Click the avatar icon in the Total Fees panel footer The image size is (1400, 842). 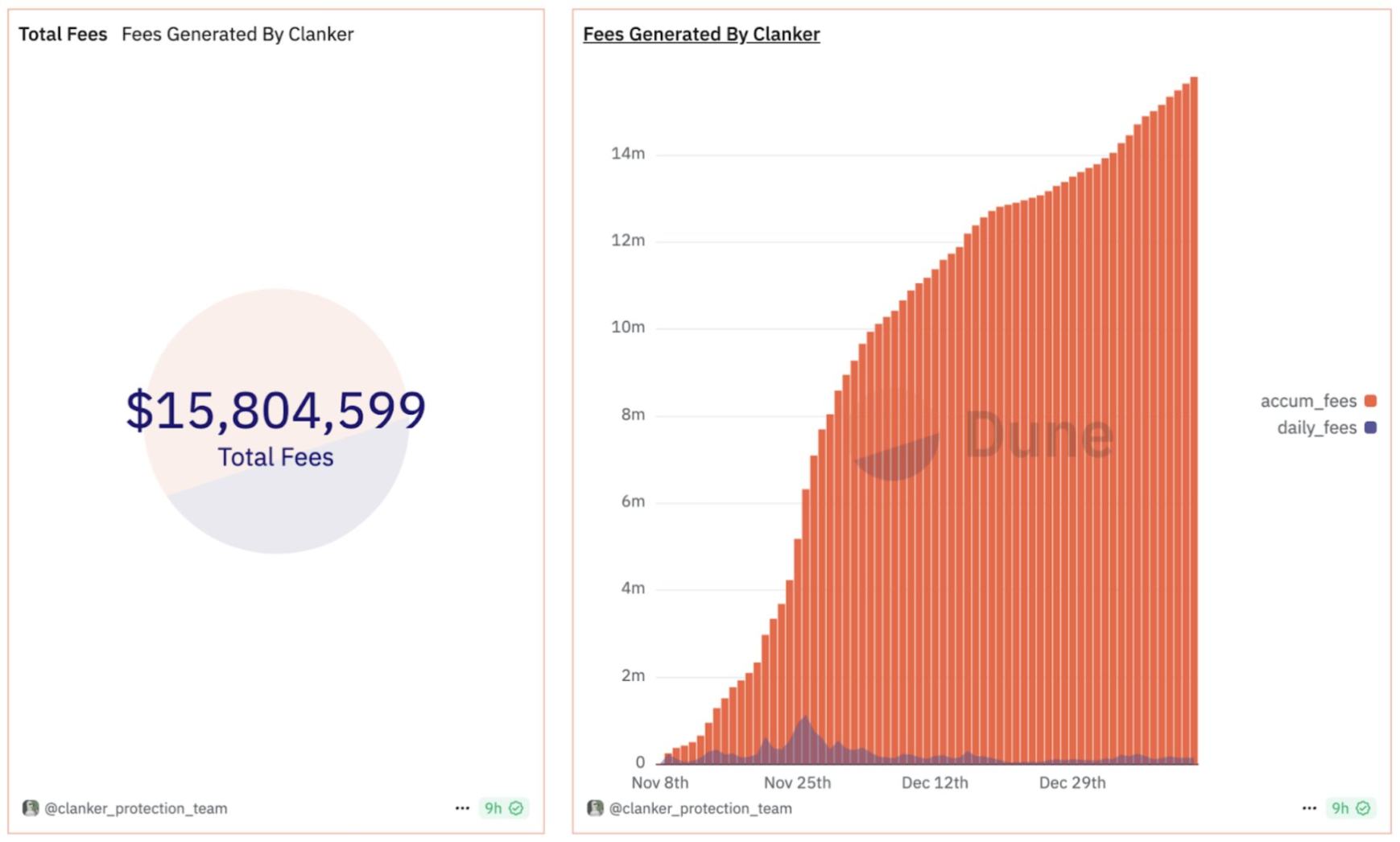click(31, 808)
